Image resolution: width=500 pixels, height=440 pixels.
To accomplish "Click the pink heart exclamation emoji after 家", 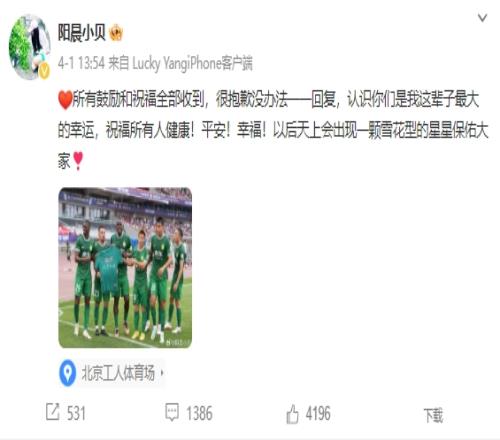I will tap(78, 161).
